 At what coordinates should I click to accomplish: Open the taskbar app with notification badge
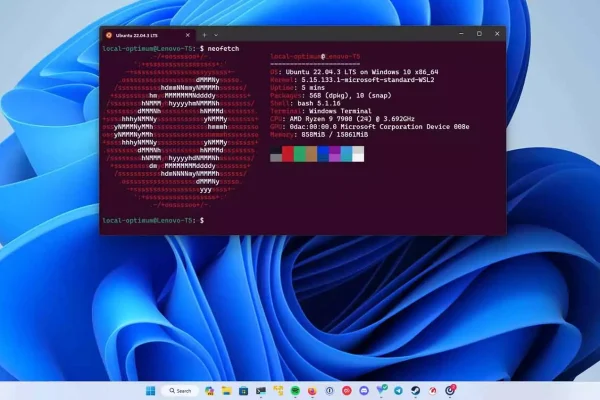click(450, 390)
